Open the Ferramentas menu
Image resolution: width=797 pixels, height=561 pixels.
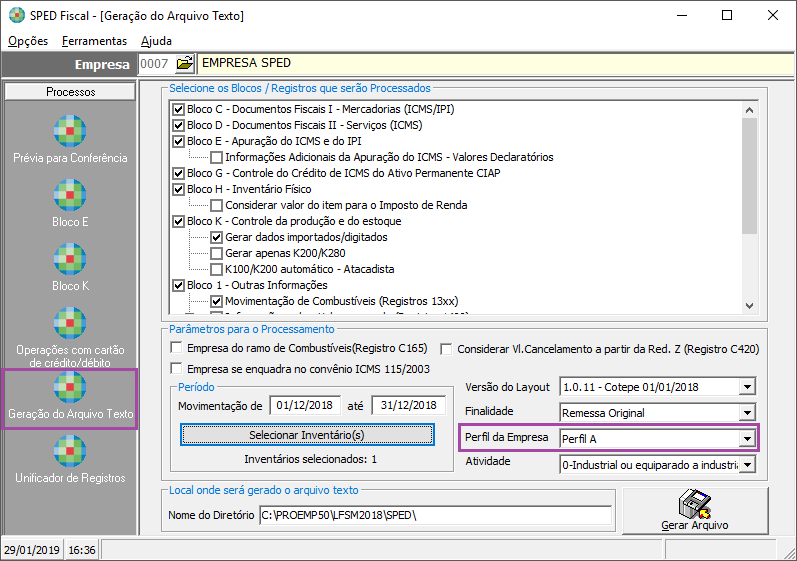[x=94, y=41]
